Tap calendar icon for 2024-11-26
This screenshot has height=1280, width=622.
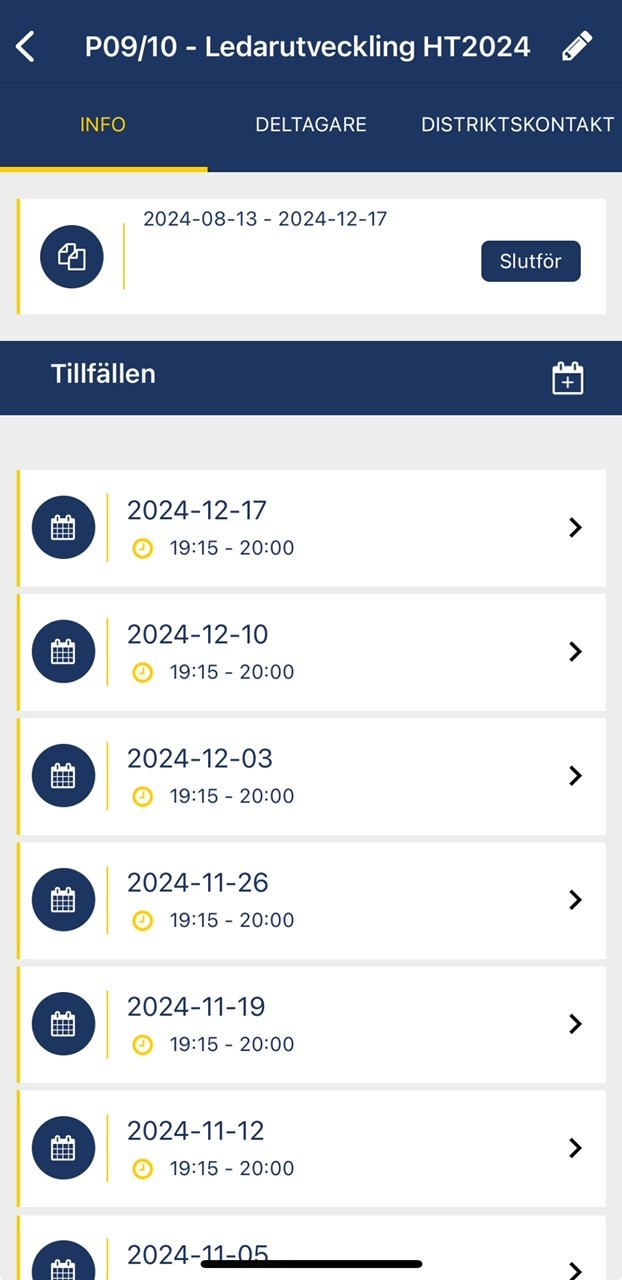63,900
